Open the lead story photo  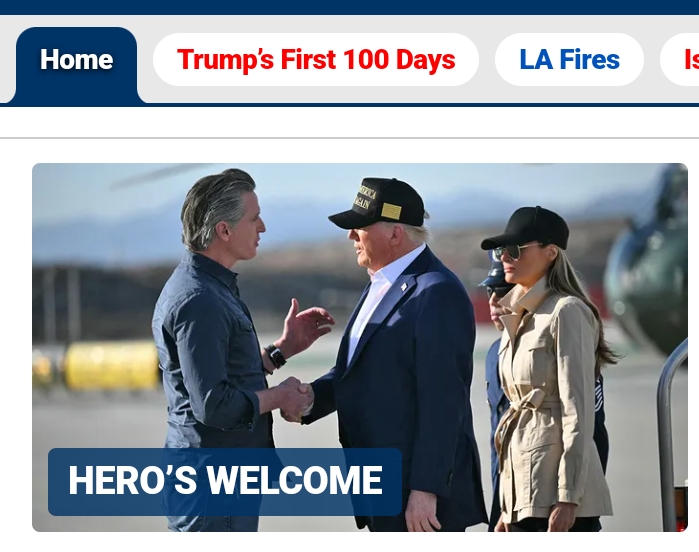[x=360, y=347]
